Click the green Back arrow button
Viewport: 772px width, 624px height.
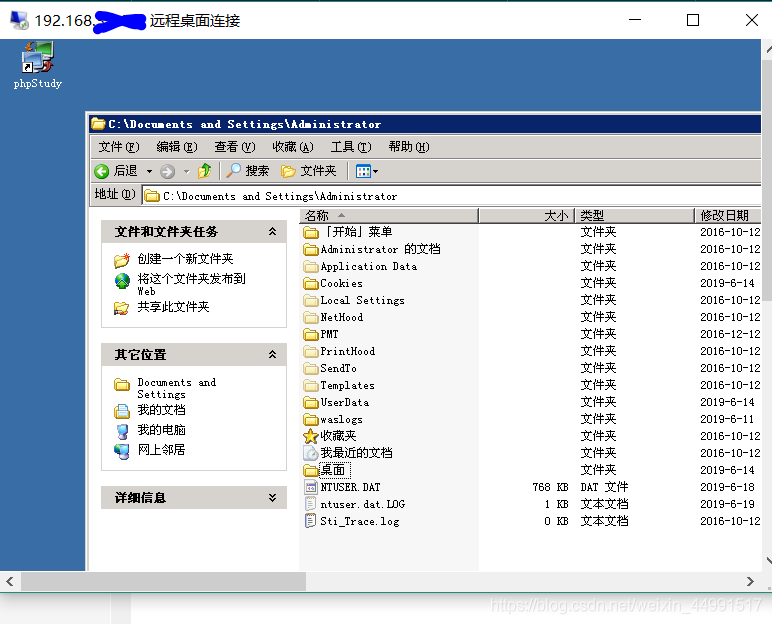pyautogui.click(x=101, y=171)
